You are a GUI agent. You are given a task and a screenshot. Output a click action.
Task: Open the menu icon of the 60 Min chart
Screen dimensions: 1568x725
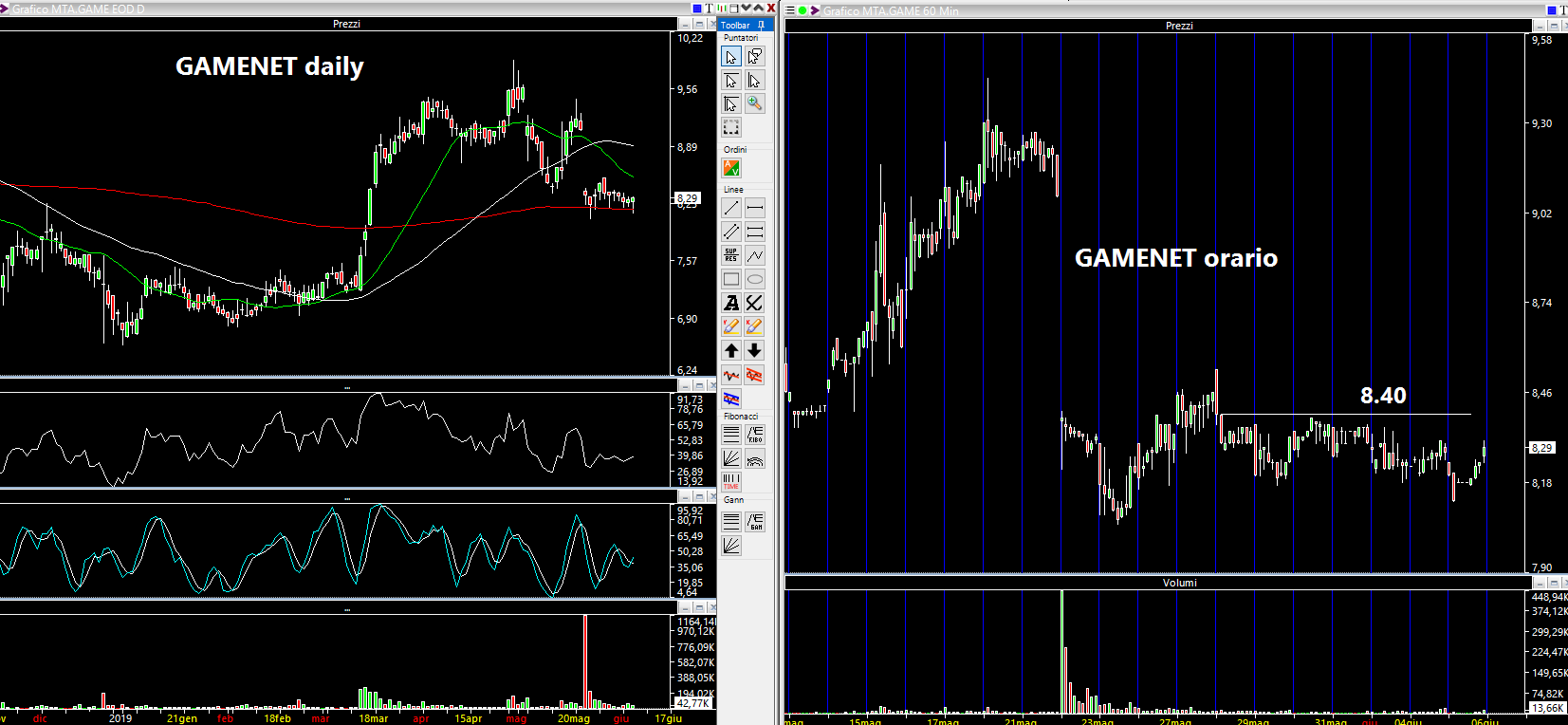point(790,10)
